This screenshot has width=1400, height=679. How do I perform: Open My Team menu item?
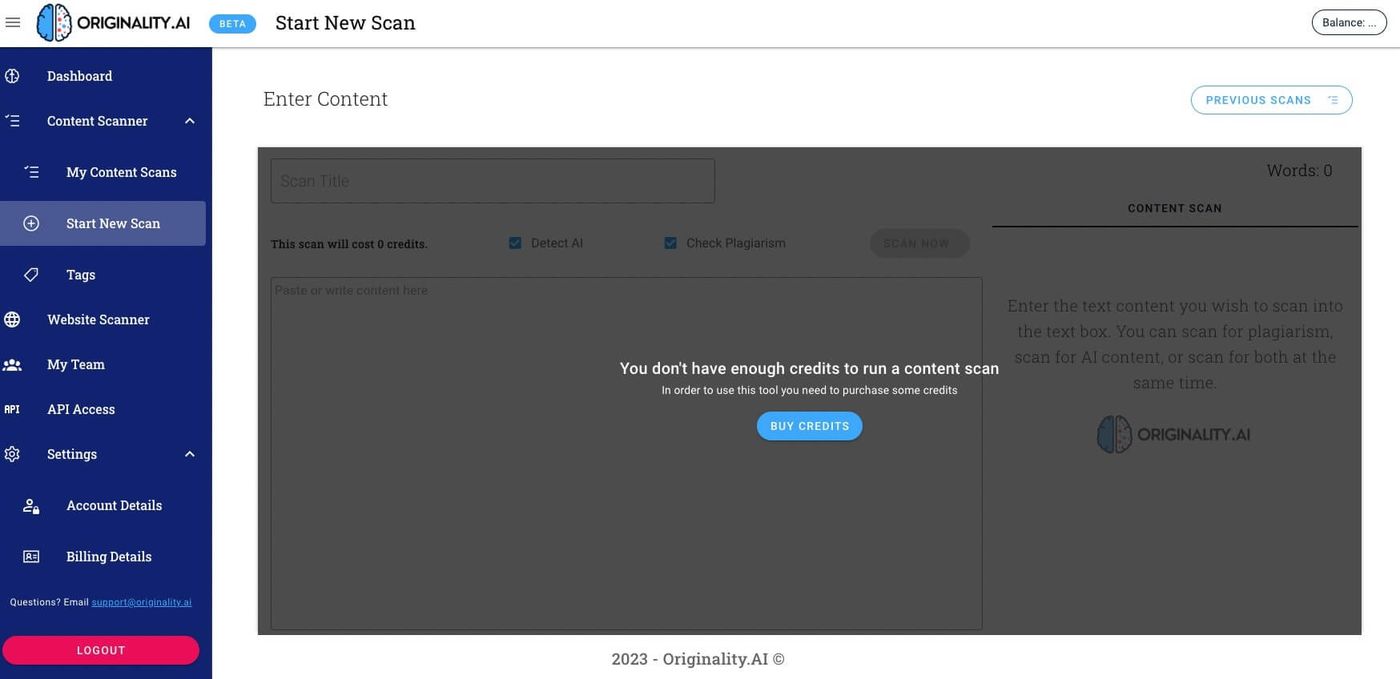[x=76, y=364]
